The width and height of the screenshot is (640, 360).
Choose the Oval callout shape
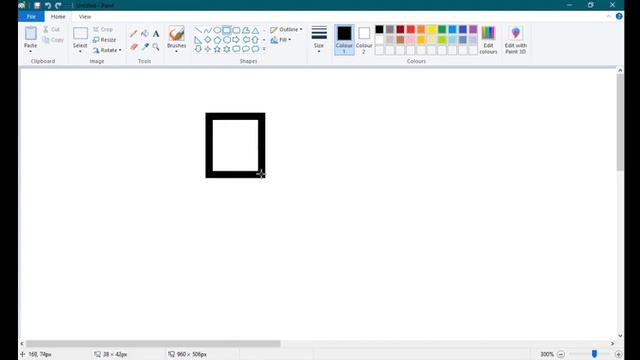point(246,49)
